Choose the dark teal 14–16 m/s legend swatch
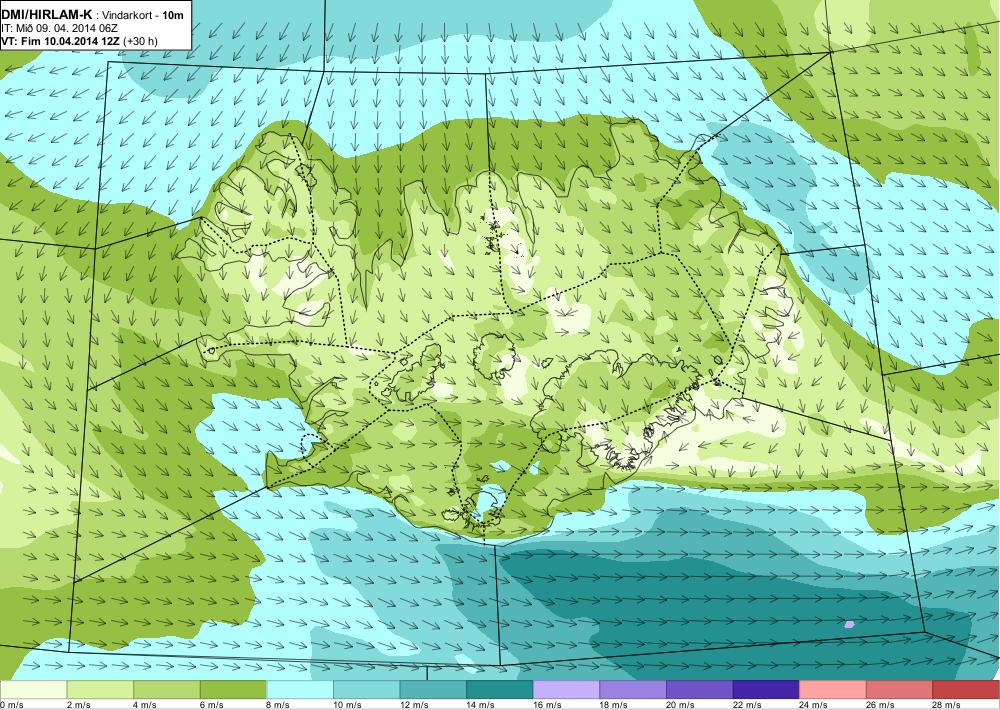The height and width of the screenshot is (710, 1000). coord(500,690)
